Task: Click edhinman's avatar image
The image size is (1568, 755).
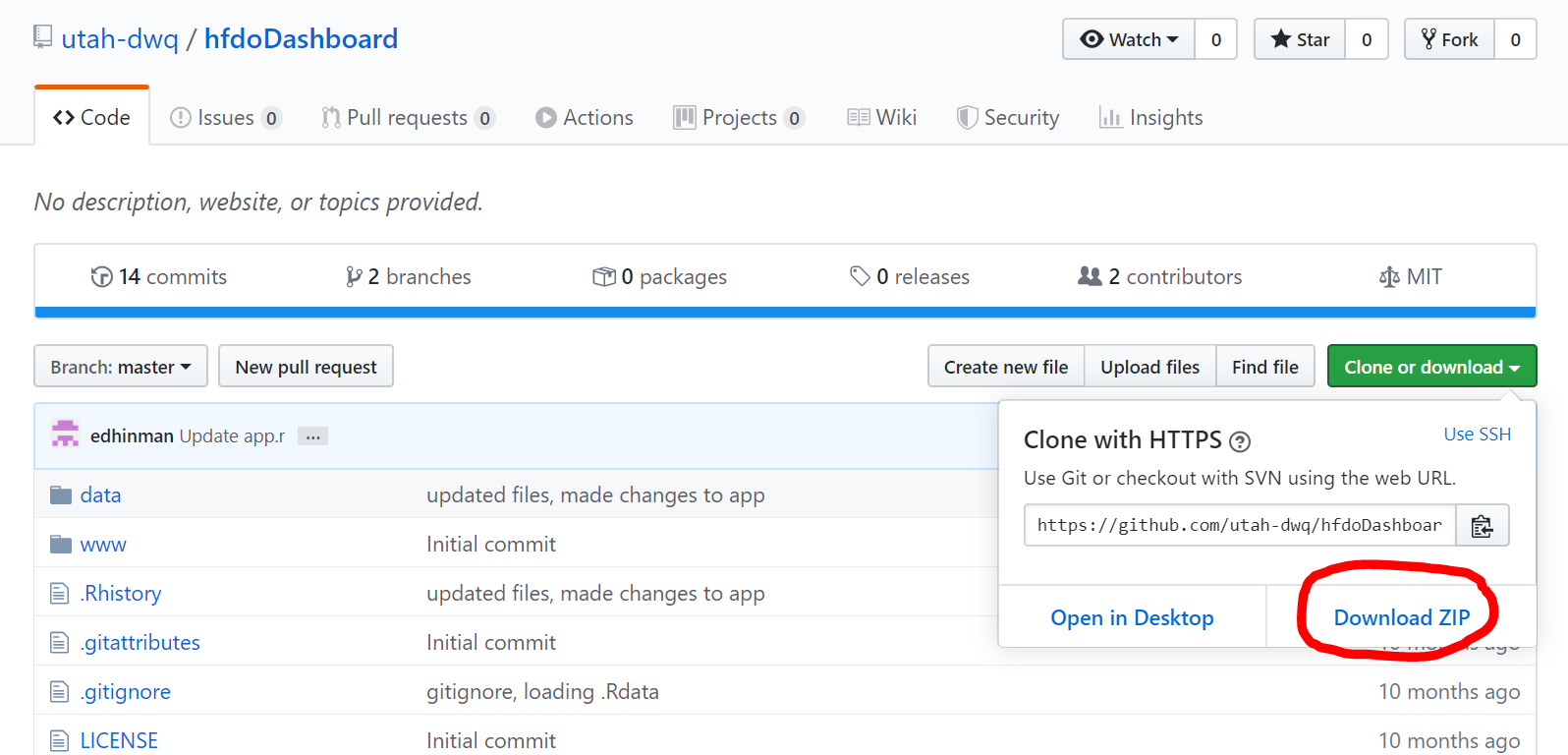Action: [x=65, y=435]
